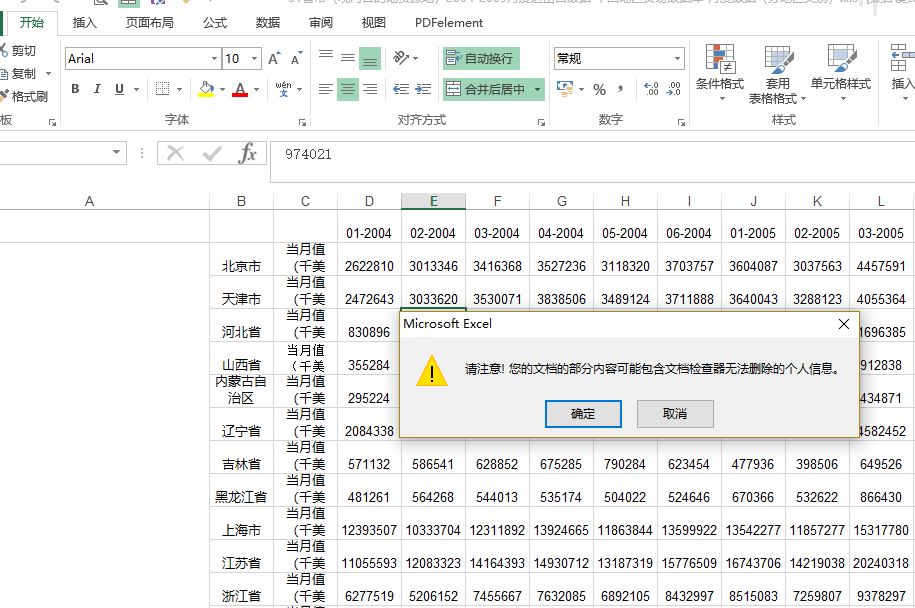
Task: Toggle Bold formatting
Action: pyautogui.click(x=75, y=89)
